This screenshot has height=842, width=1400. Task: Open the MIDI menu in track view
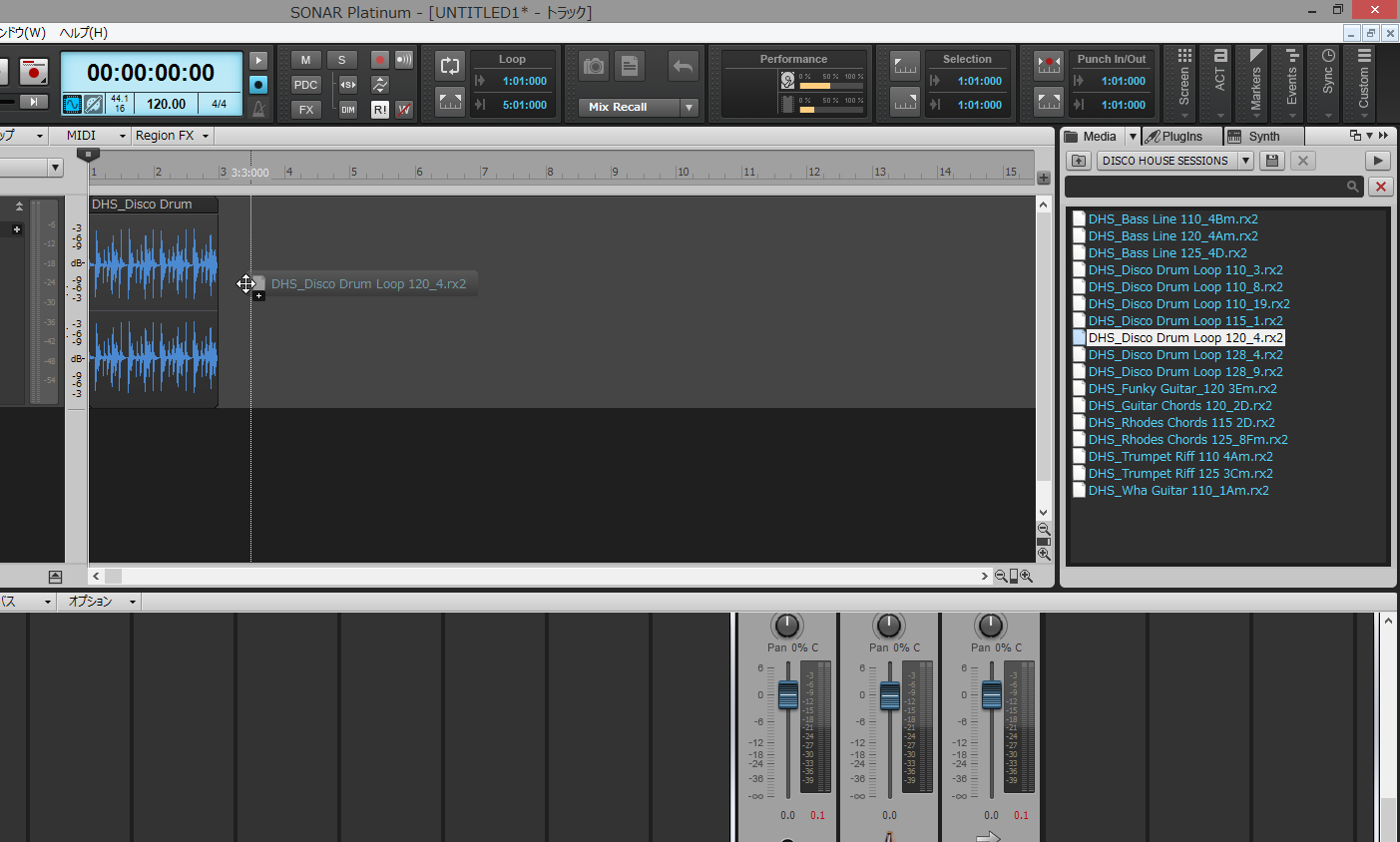click(96, 136)
